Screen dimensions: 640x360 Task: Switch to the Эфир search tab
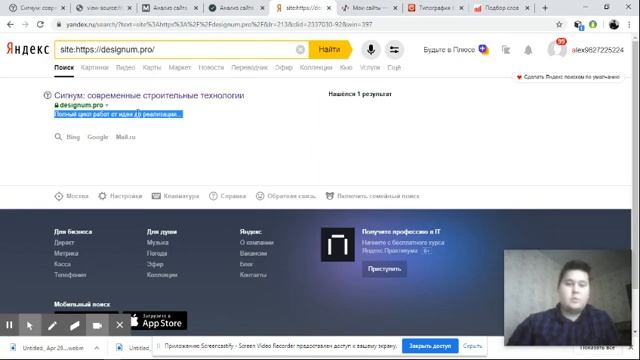click(x=284, y=67)
